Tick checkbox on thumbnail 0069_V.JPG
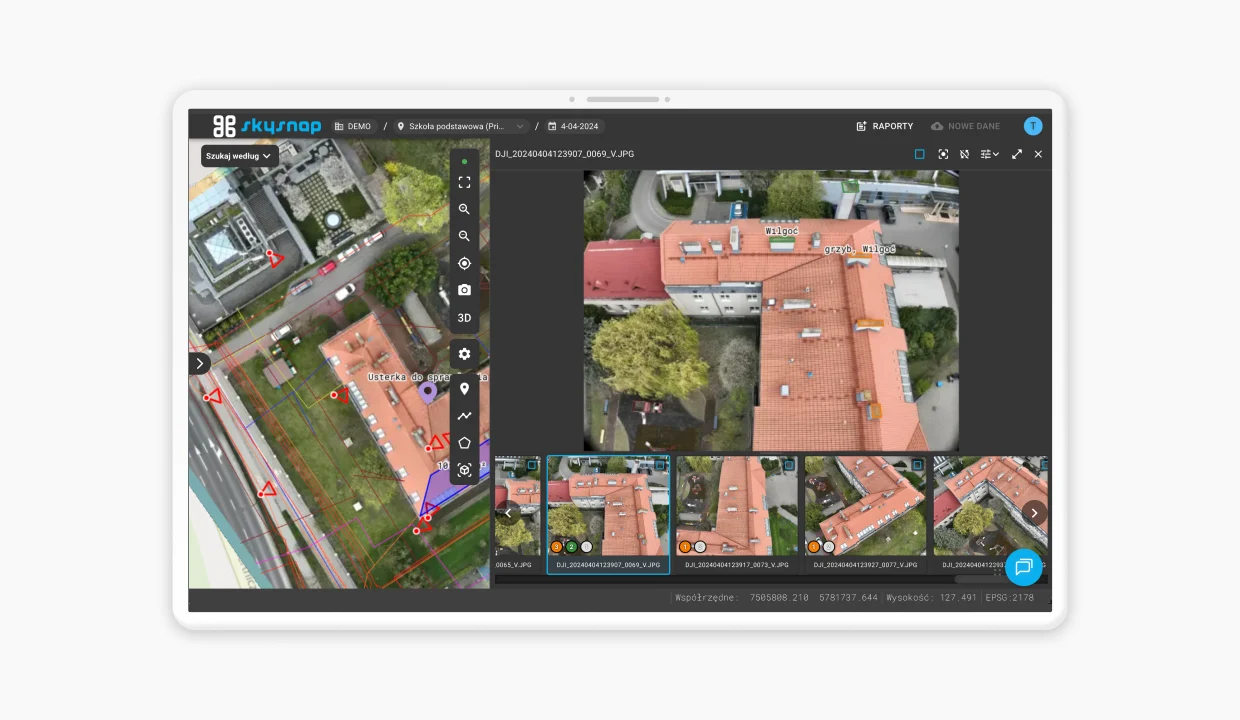 pos(660,465)
